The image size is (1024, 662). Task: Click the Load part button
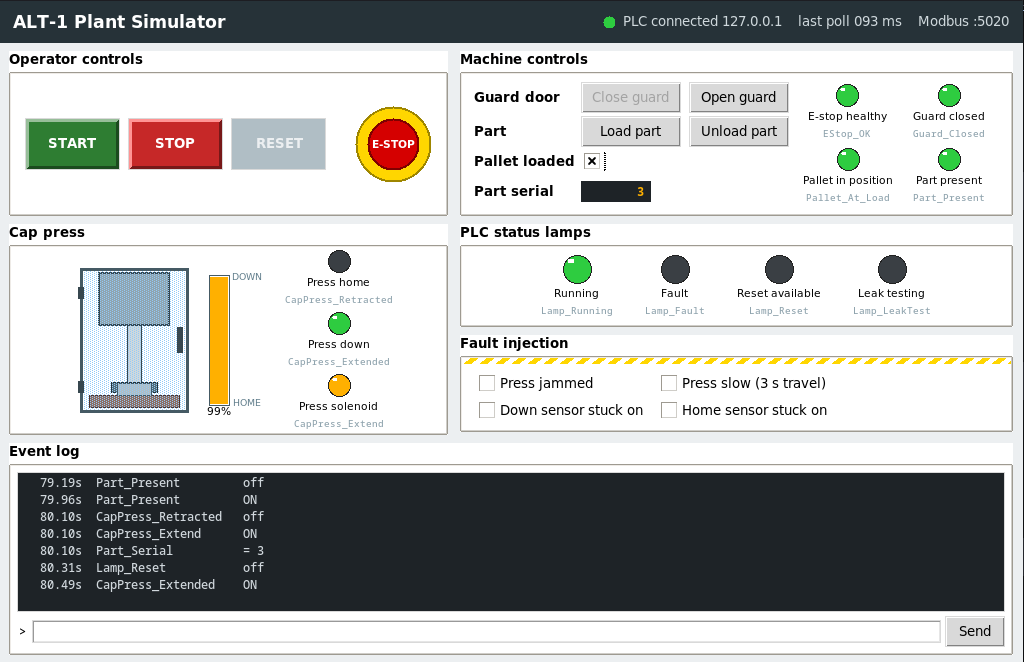630,131
